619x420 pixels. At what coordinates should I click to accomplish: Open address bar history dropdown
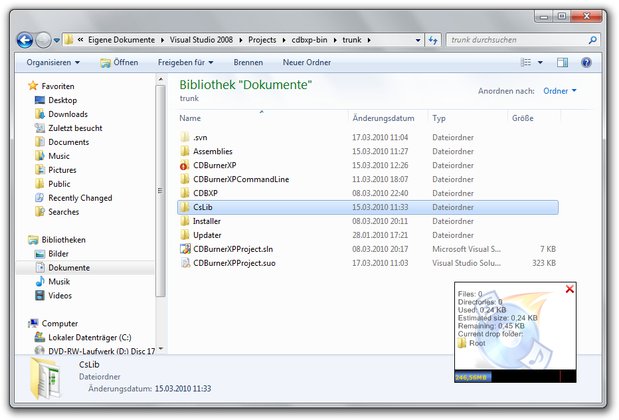coord(418,40)
